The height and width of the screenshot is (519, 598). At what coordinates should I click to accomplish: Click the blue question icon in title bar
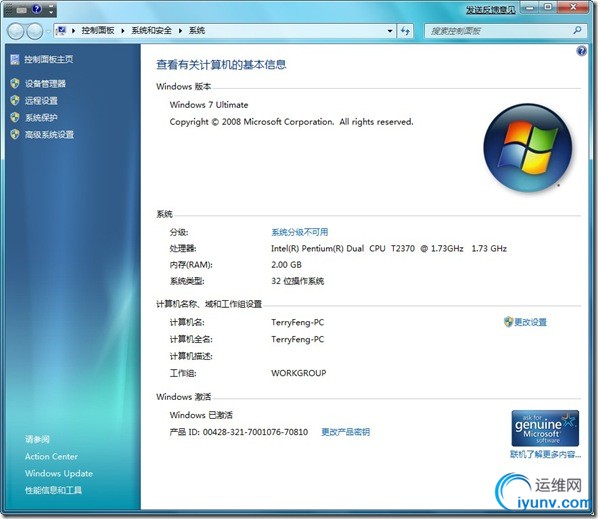click(x=37, y=9)
